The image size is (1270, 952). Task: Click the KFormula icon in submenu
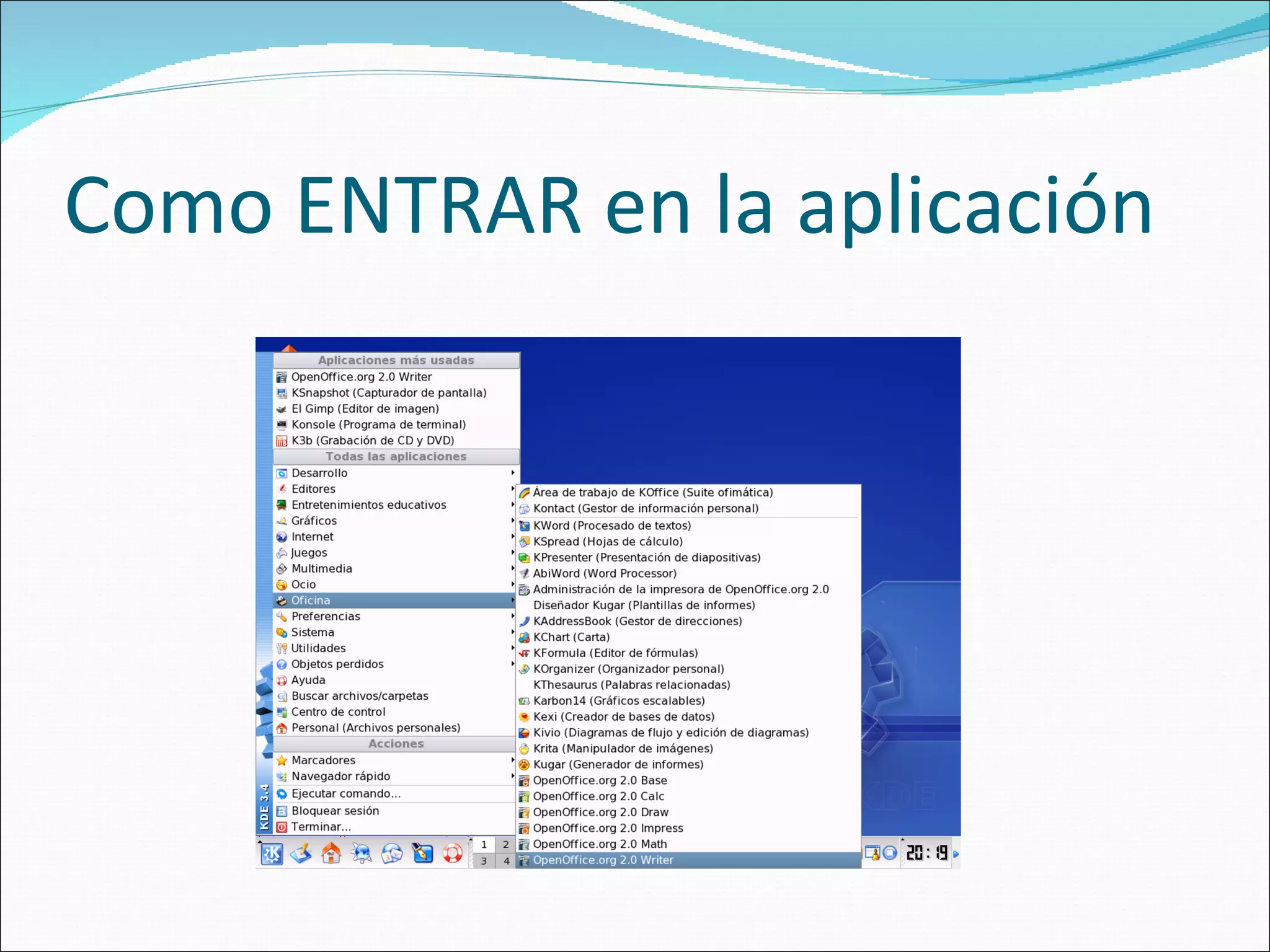(x=525, y=653)
